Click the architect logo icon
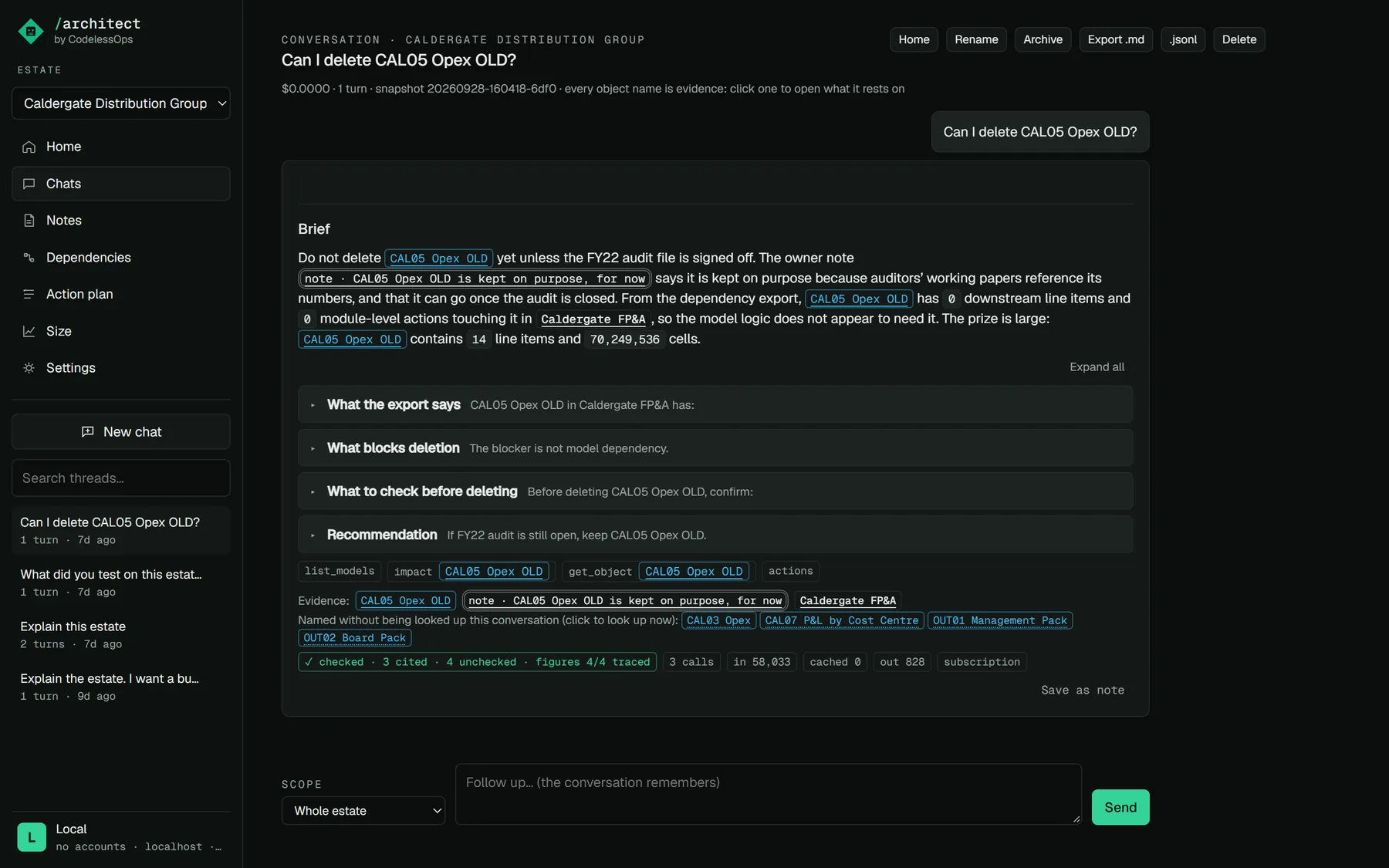 30,31
